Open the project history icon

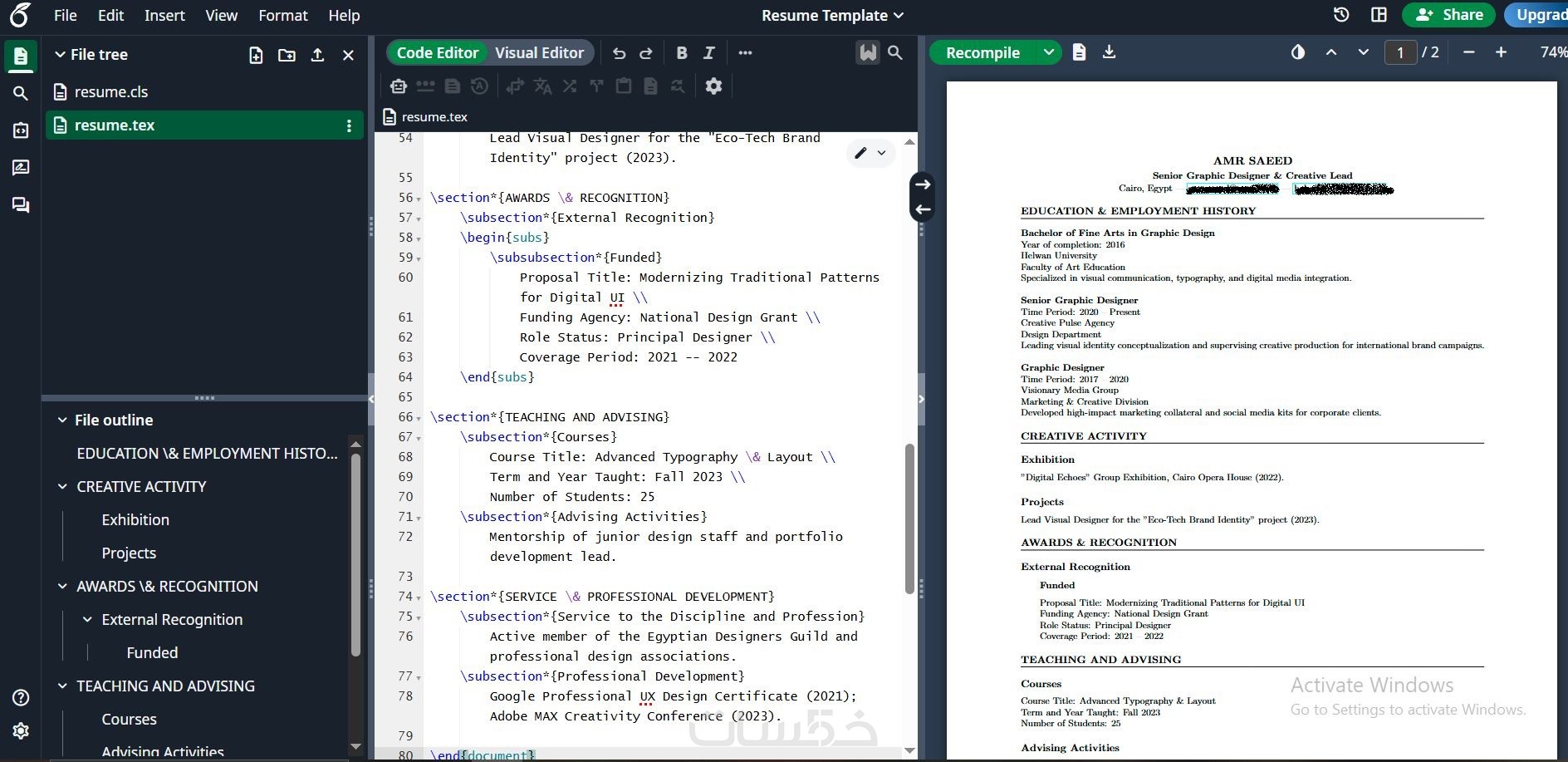(1340, 15)
